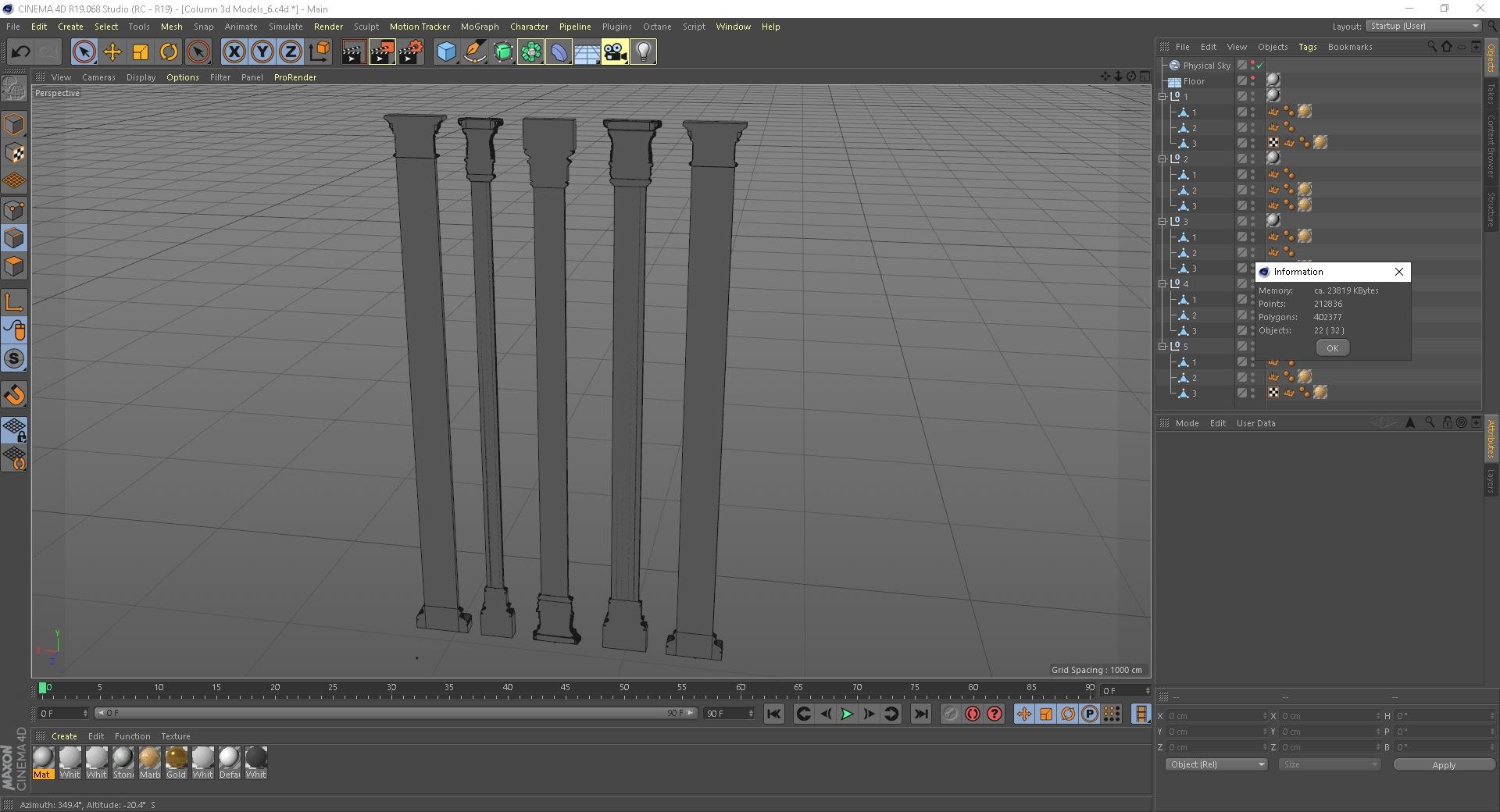Add a Cube primitive object

coord(446,52)
